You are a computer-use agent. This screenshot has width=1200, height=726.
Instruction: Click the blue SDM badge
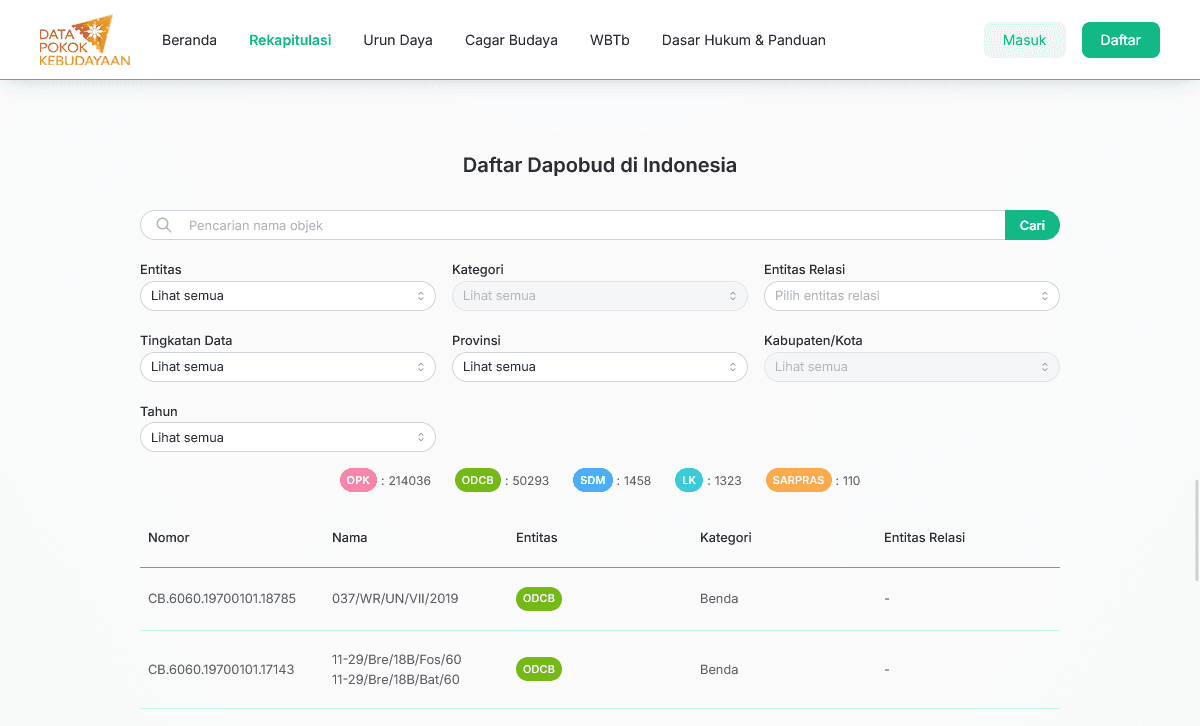pyautogui.click(x=592, y=481)
